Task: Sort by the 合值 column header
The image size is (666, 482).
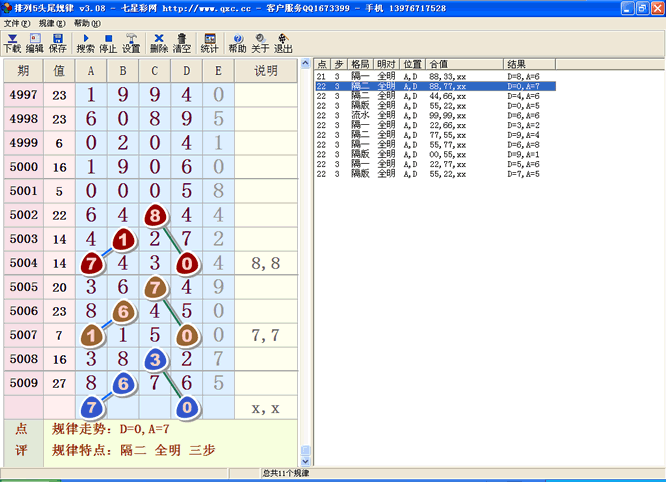Action: (x=464, y=64)
